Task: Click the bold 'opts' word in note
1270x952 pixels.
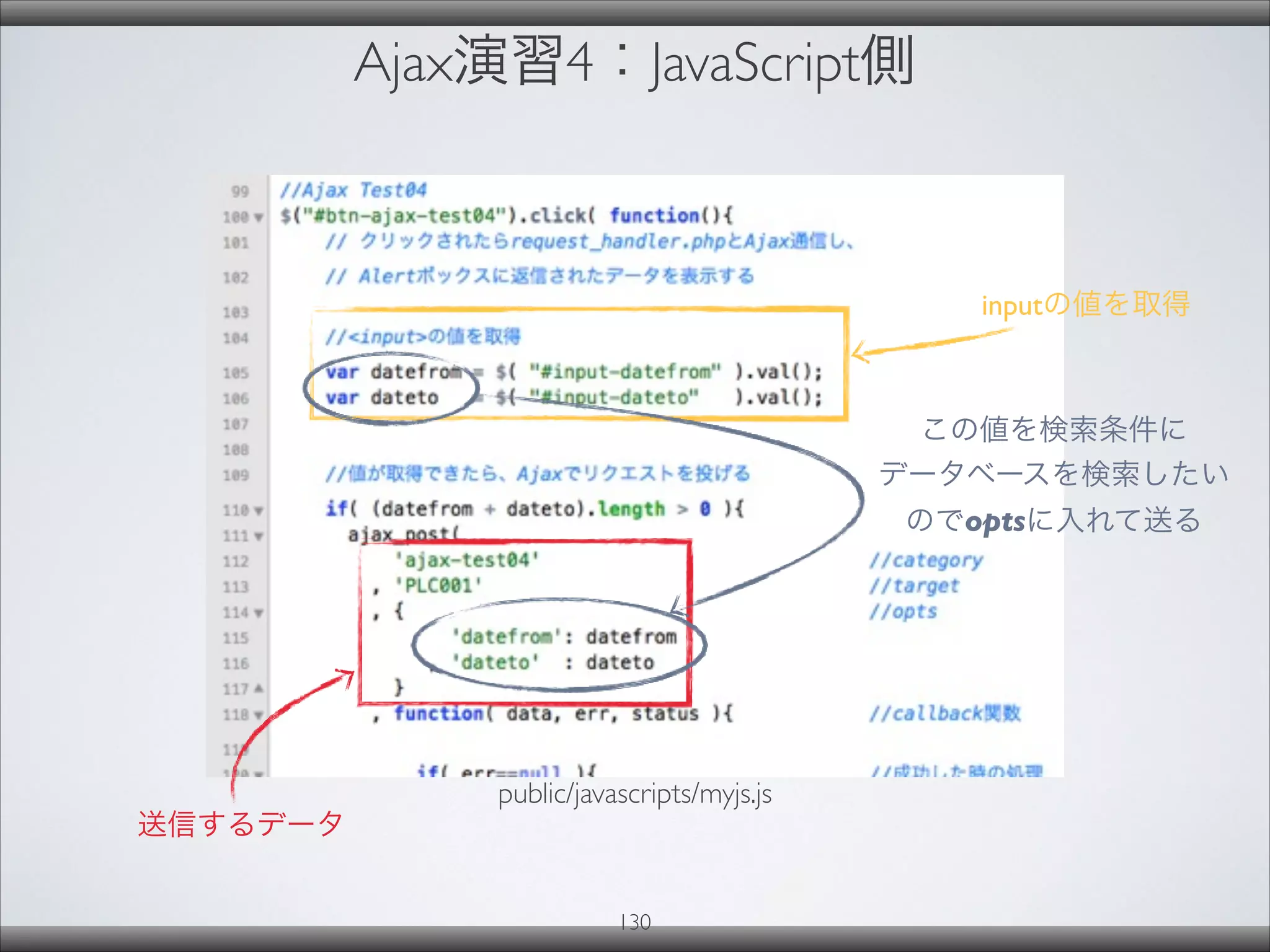Action: (x=995, y=522)
